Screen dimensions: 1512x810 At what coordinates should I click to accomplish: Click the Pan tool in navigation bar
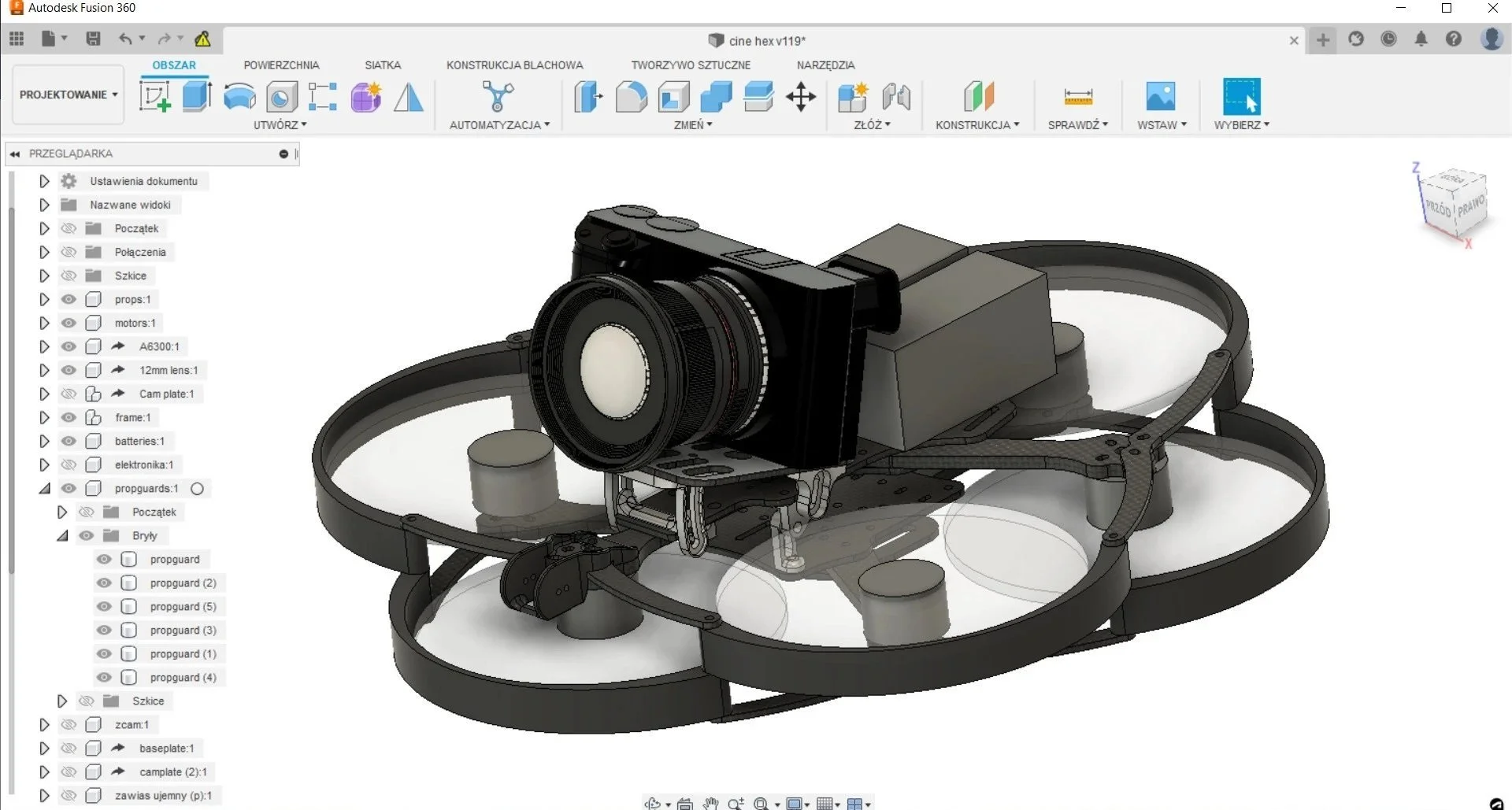pyautogui.click(x=710, y=804)
